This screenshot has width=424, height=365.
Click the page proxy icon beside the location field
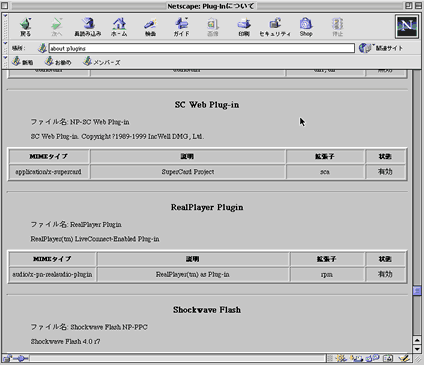click(42, 48)
